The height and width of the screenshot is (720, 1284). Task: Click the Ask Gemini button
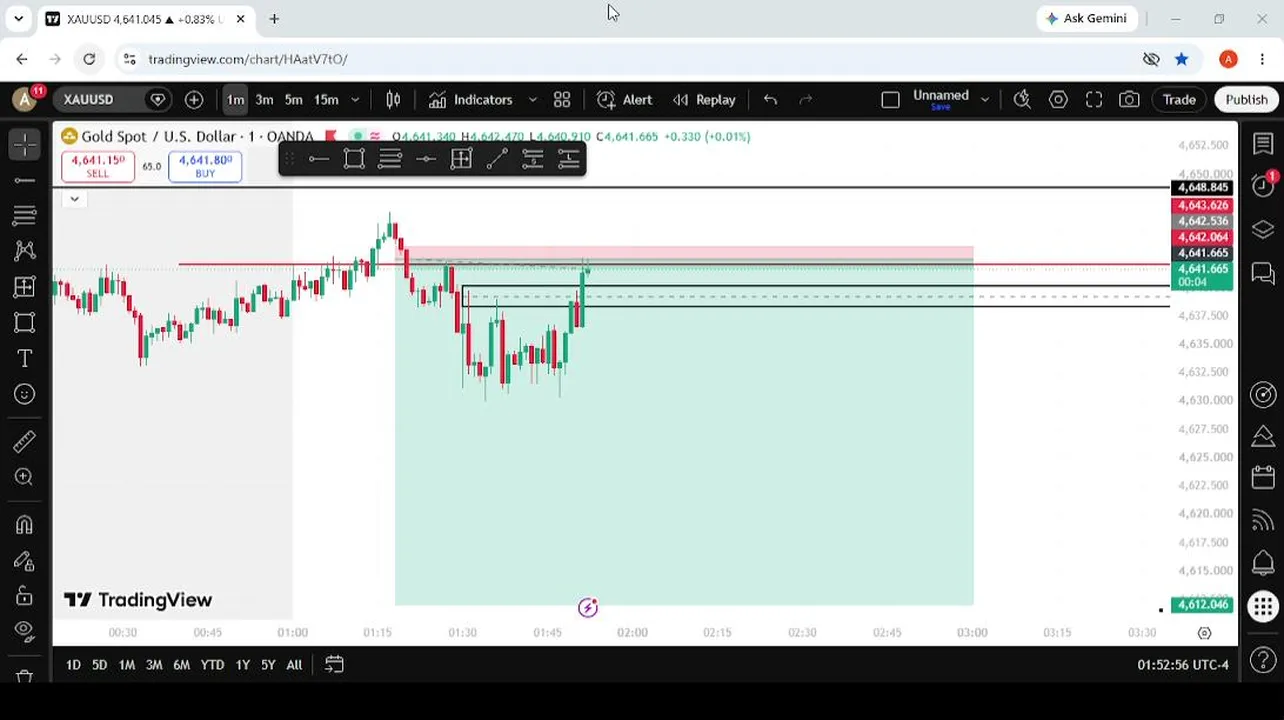[1086, 18]
